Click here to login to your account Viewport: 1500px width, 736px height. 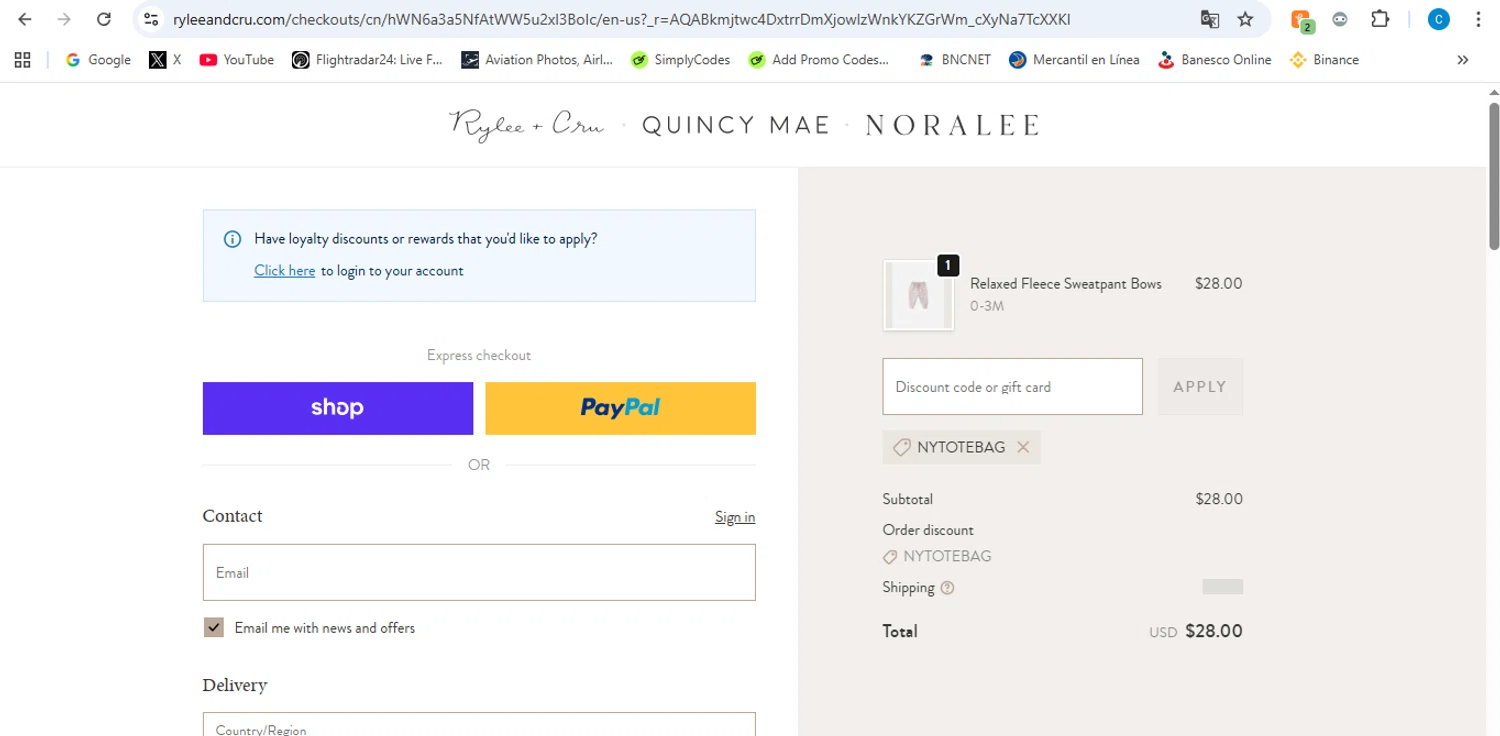tap(284, 271)
